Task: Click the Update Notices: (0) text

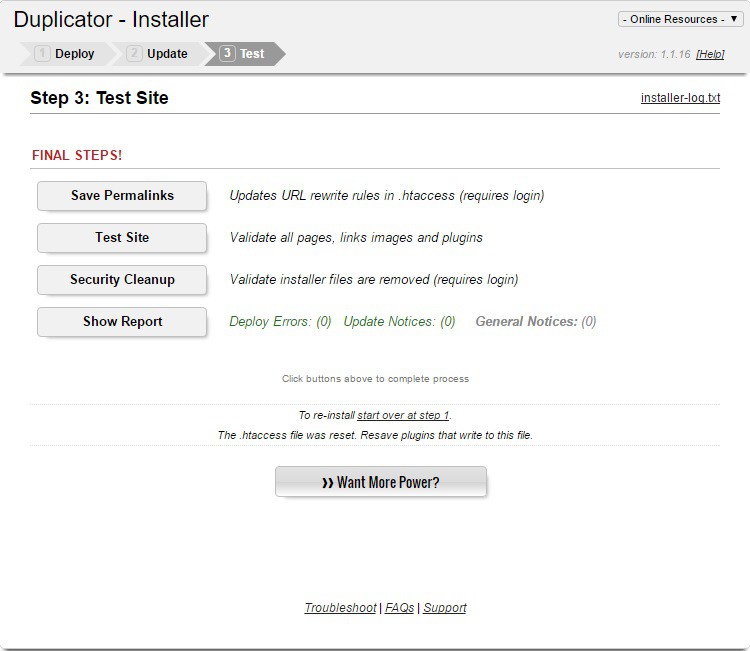Action: (x=399, y=321)
